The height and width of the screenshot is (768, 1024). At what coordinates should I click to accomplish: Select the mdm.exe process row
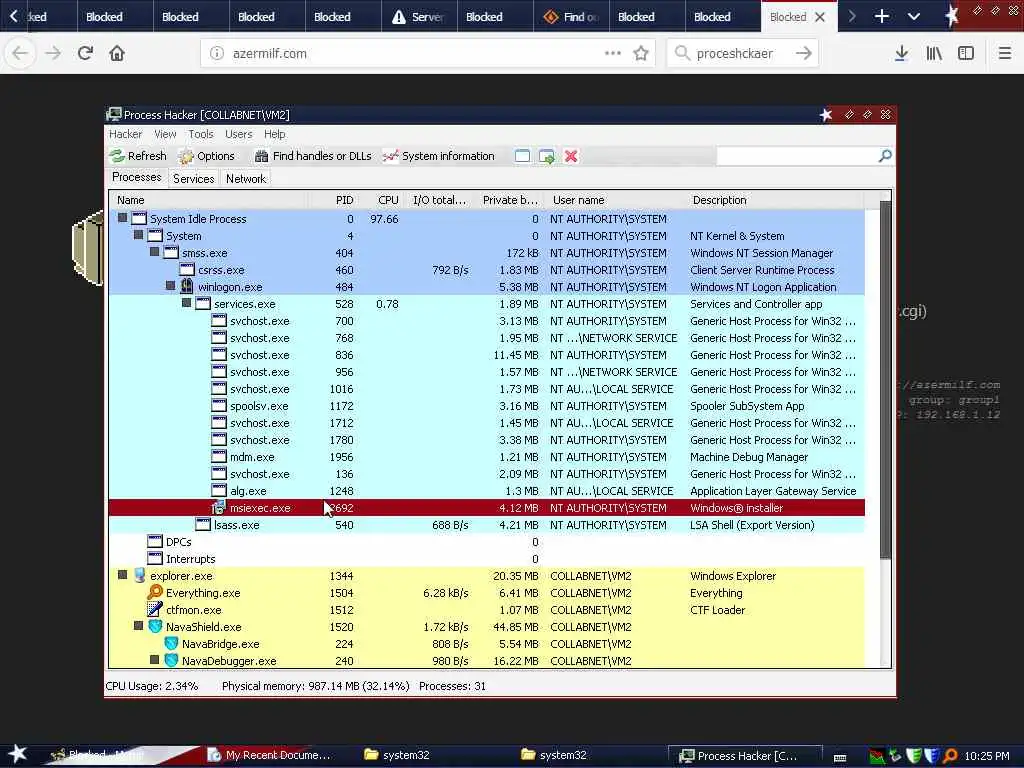point(487,456)
